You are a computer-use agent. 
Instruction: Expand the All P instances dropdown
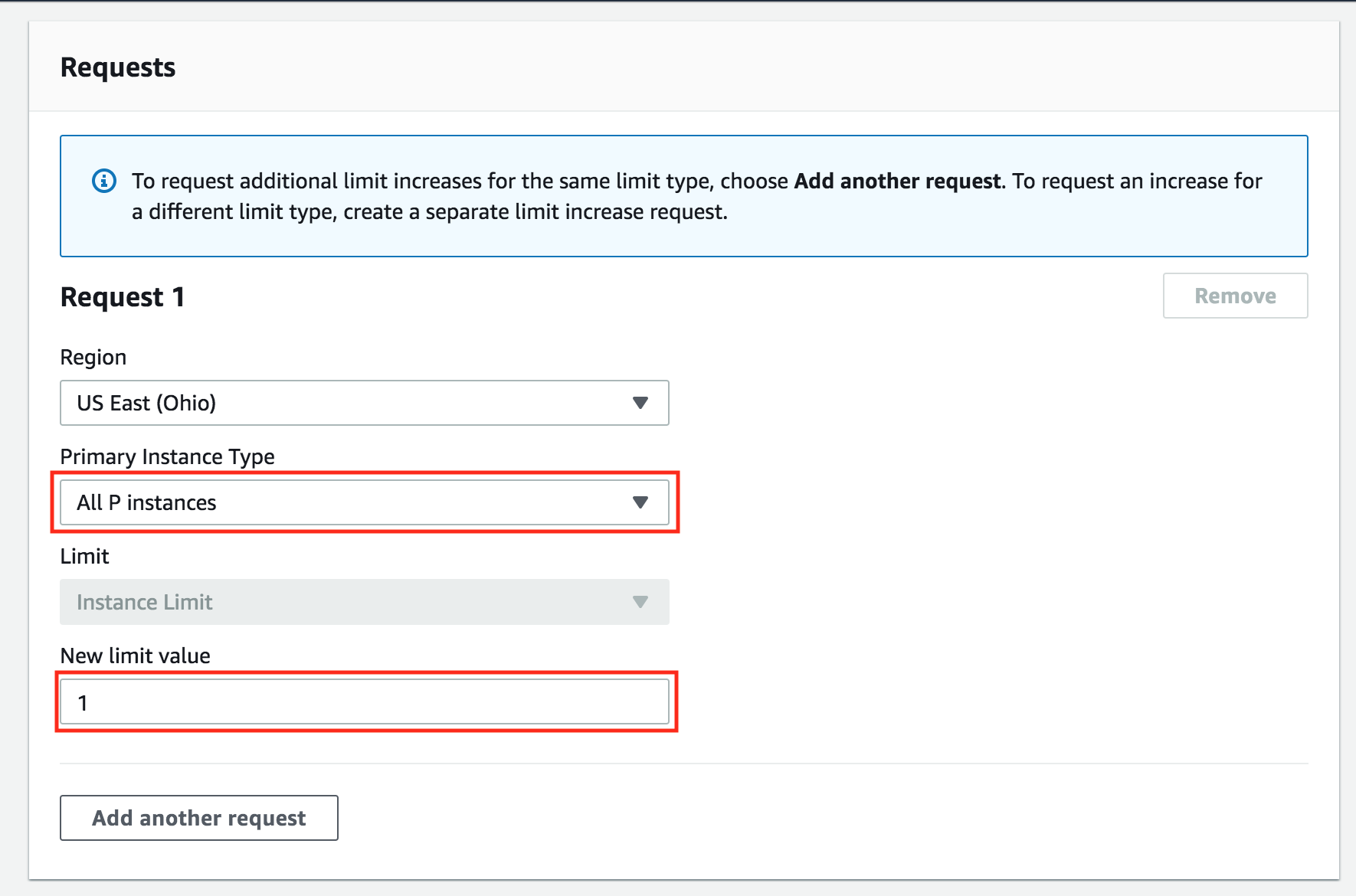point(364,502)
